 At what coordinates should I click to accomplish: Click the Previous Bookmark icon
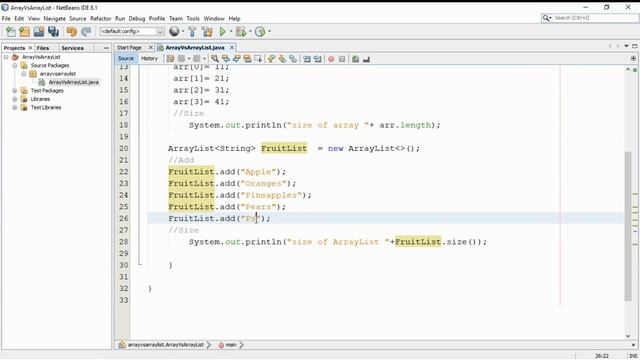click(271, 59)
